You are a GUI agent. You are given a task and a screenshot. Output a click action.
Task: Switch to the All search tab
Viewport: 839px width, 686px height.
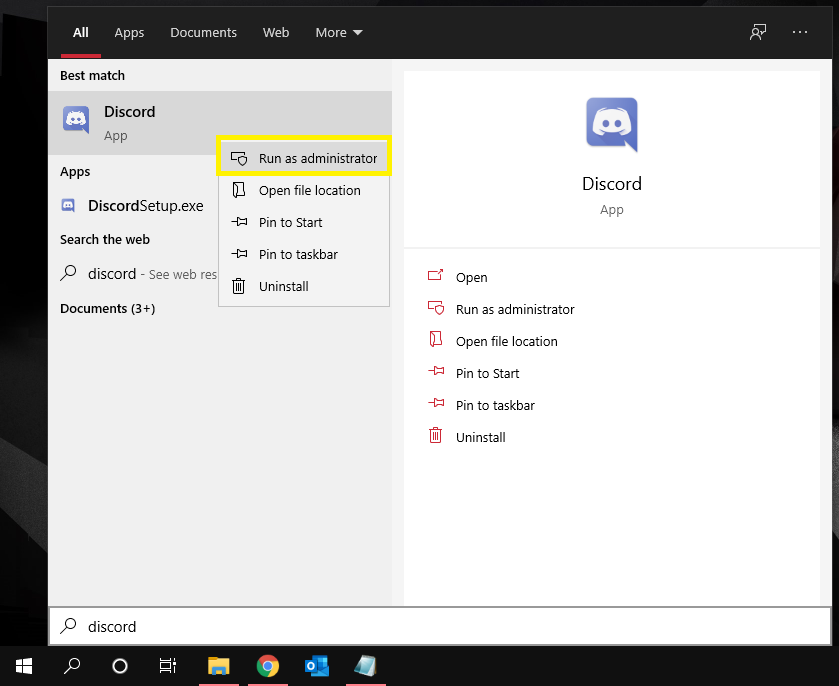click(81, 33)
